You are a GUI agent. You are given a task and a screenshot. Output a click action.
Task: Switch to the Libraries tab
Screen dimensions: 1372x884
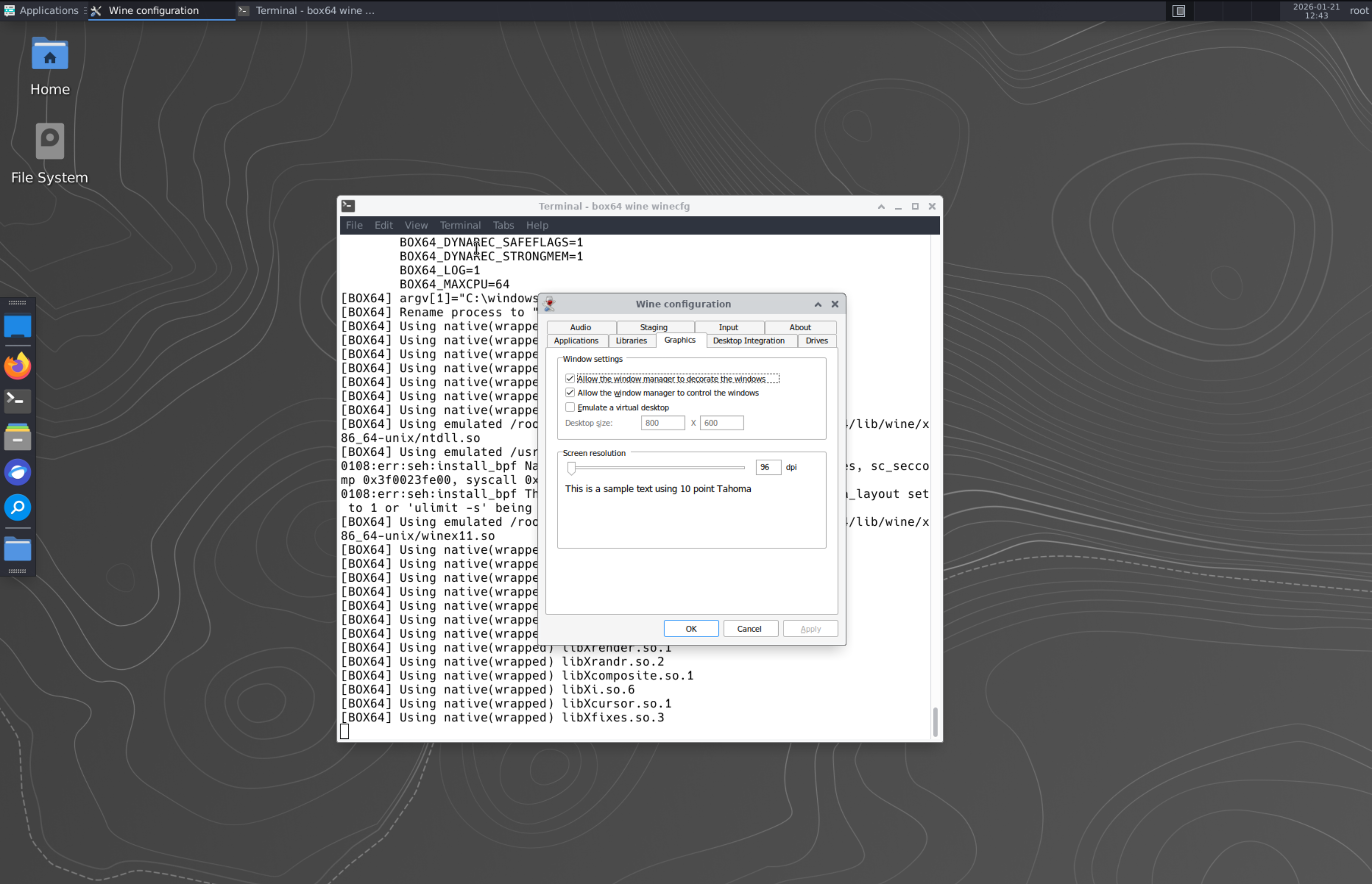point(631,341)
